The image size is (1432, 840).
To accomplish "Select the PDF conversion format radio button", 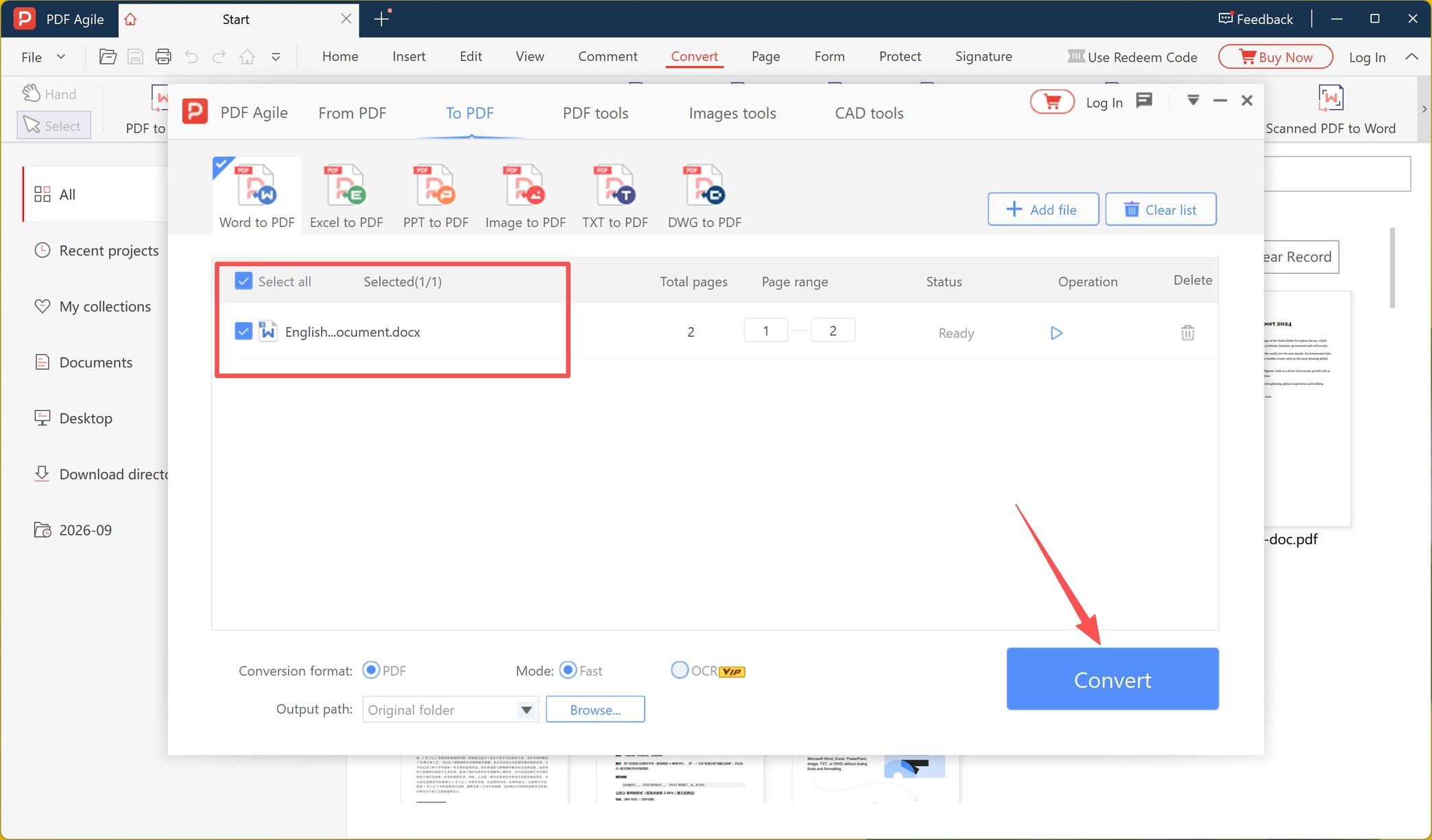I will [371, 670].
